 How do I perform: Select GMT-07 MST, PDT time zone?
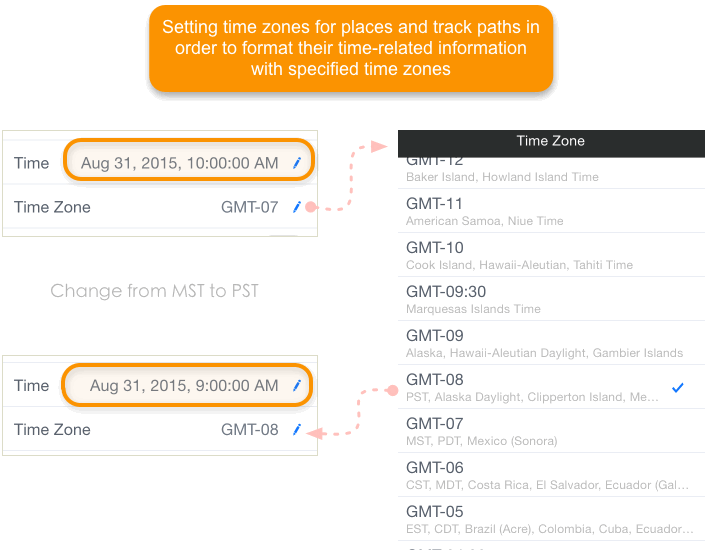click(551, 431)
